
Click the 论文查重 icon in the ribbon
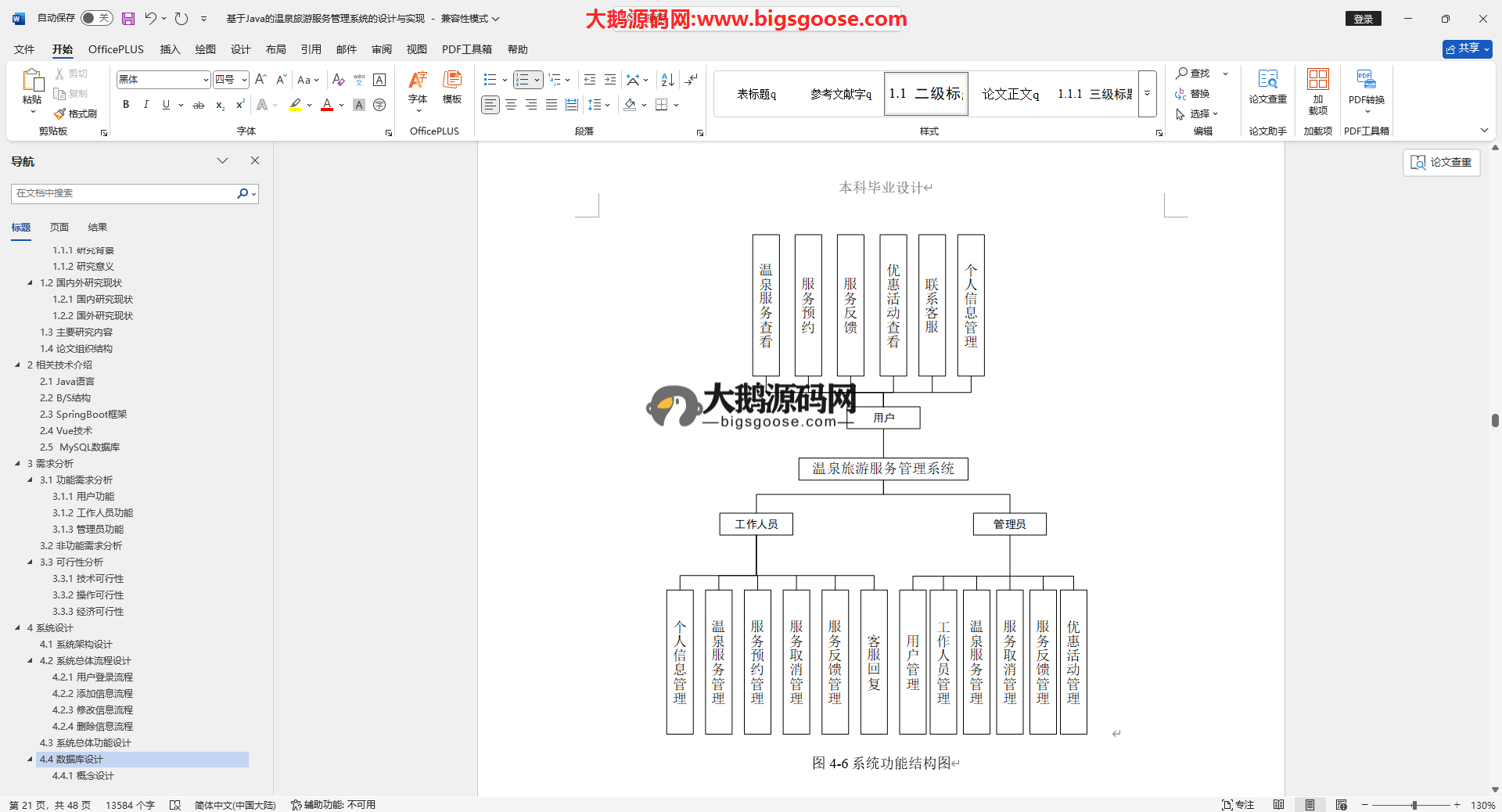click(x=1267, y=88)
